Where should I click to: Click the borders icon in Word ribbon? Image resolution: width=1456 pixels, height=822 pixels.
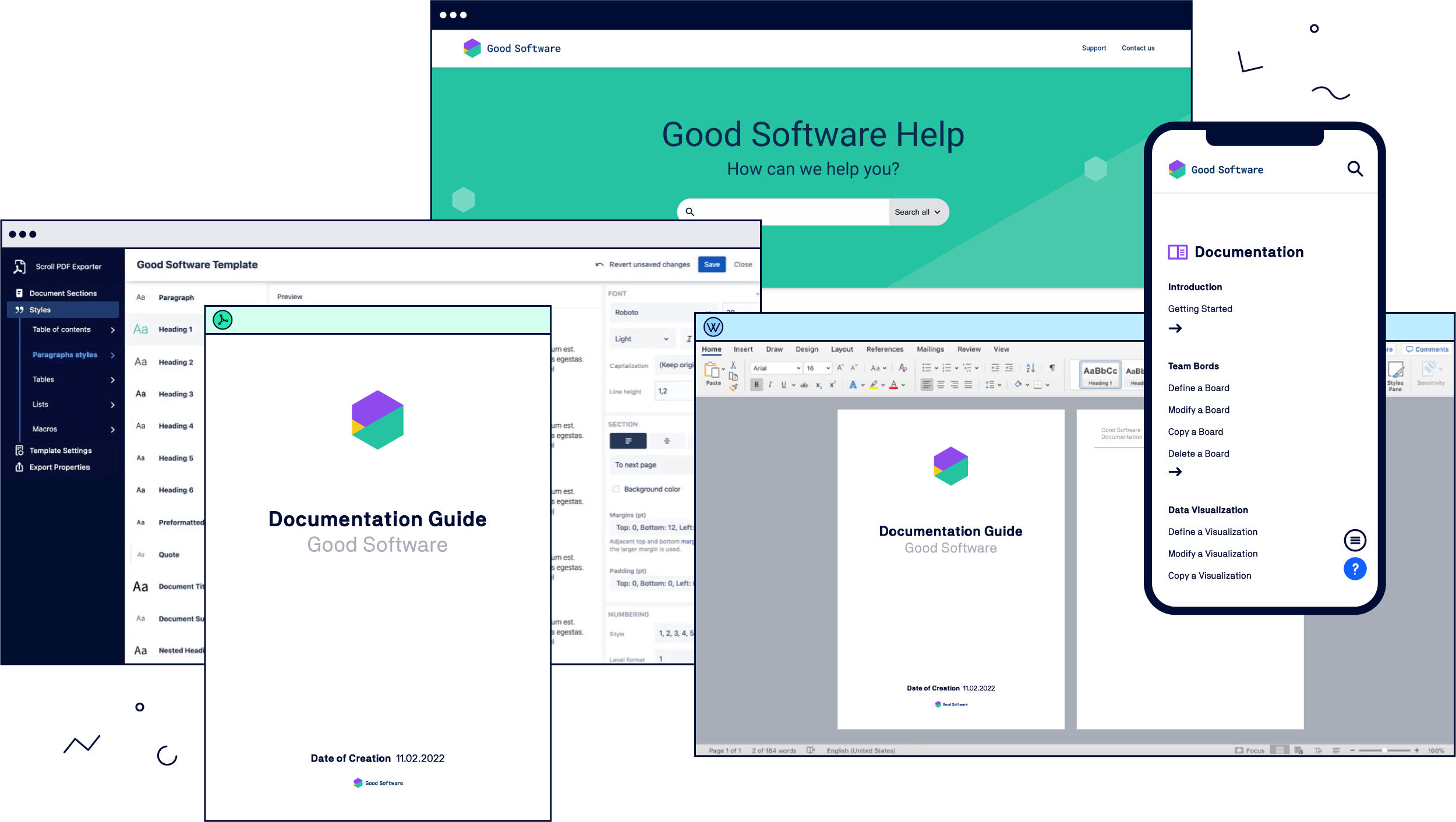coord(1038,385)
